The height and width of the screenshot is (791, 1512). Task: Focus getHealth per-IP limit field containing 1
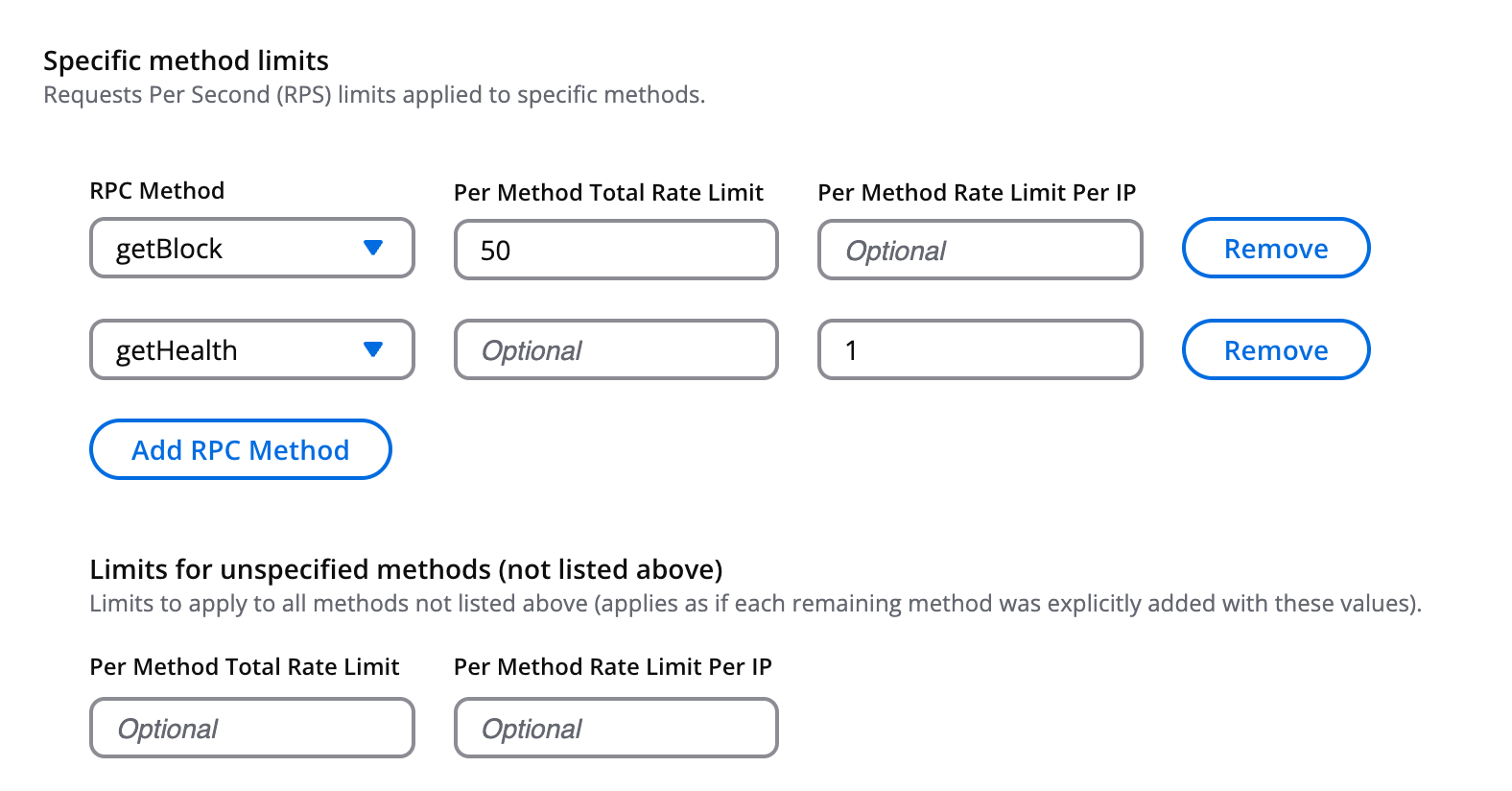980,350
